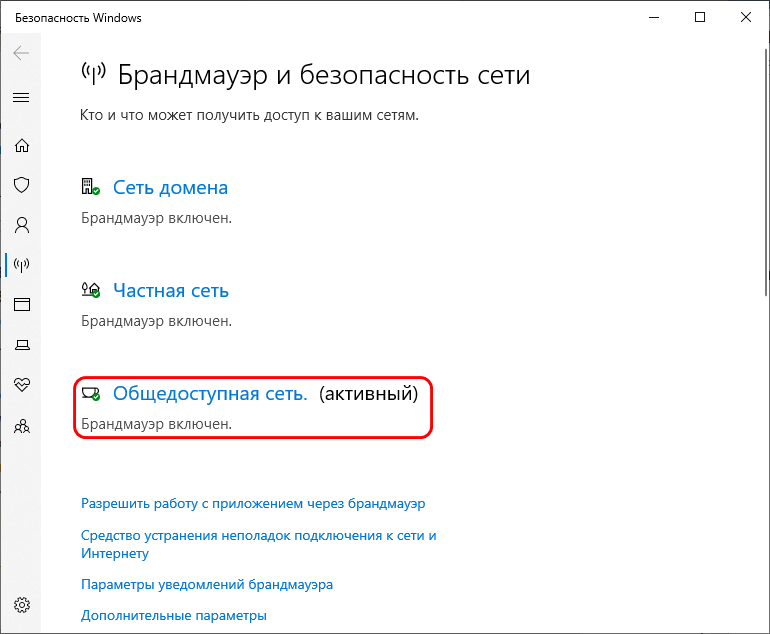
Task: Open the Home section in the sidebar
Action: 22,145
